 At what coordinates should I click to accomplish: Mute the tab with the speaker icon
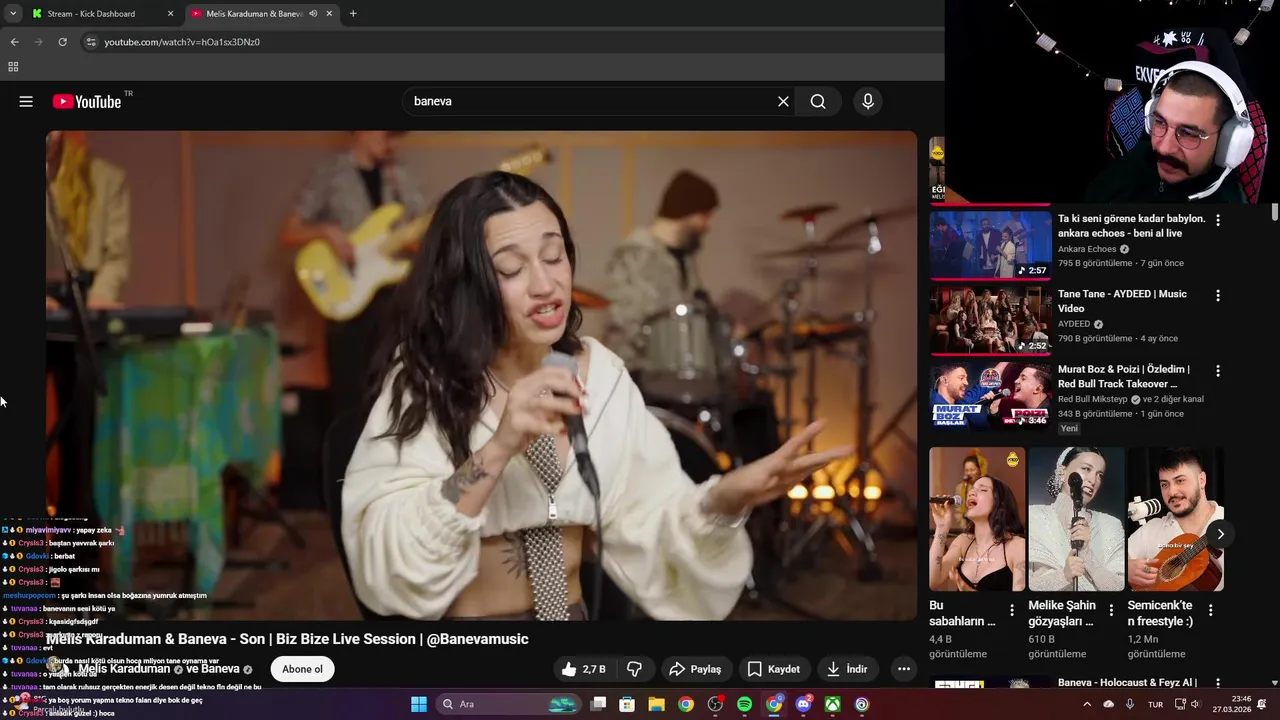click(314, 14)
